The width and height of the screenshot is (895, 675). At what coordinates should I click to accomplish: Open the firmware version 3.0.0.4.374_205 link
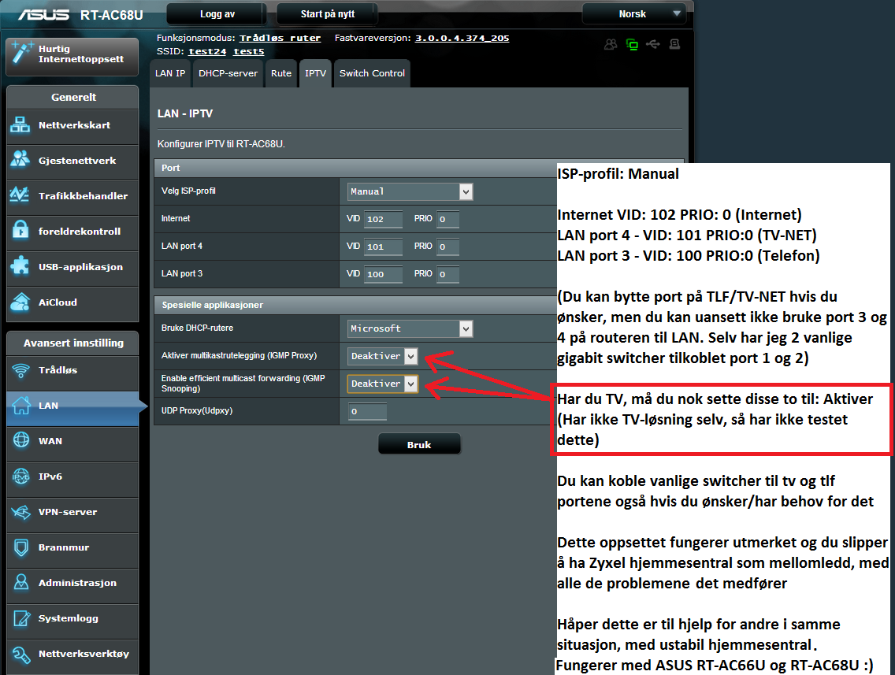[x=462, y=38]
